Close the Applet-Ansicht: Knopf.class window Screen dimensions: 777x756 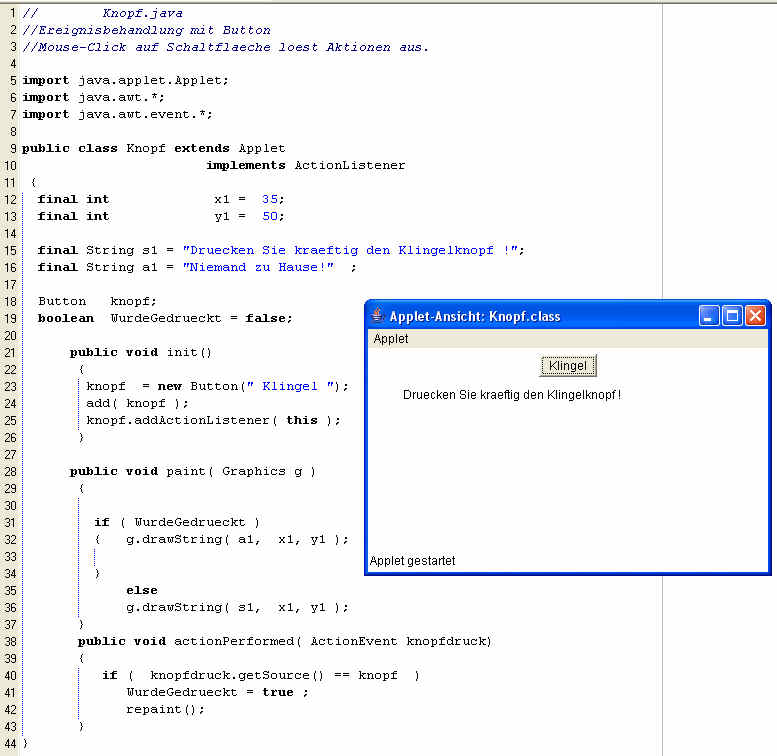coord(756,316)
